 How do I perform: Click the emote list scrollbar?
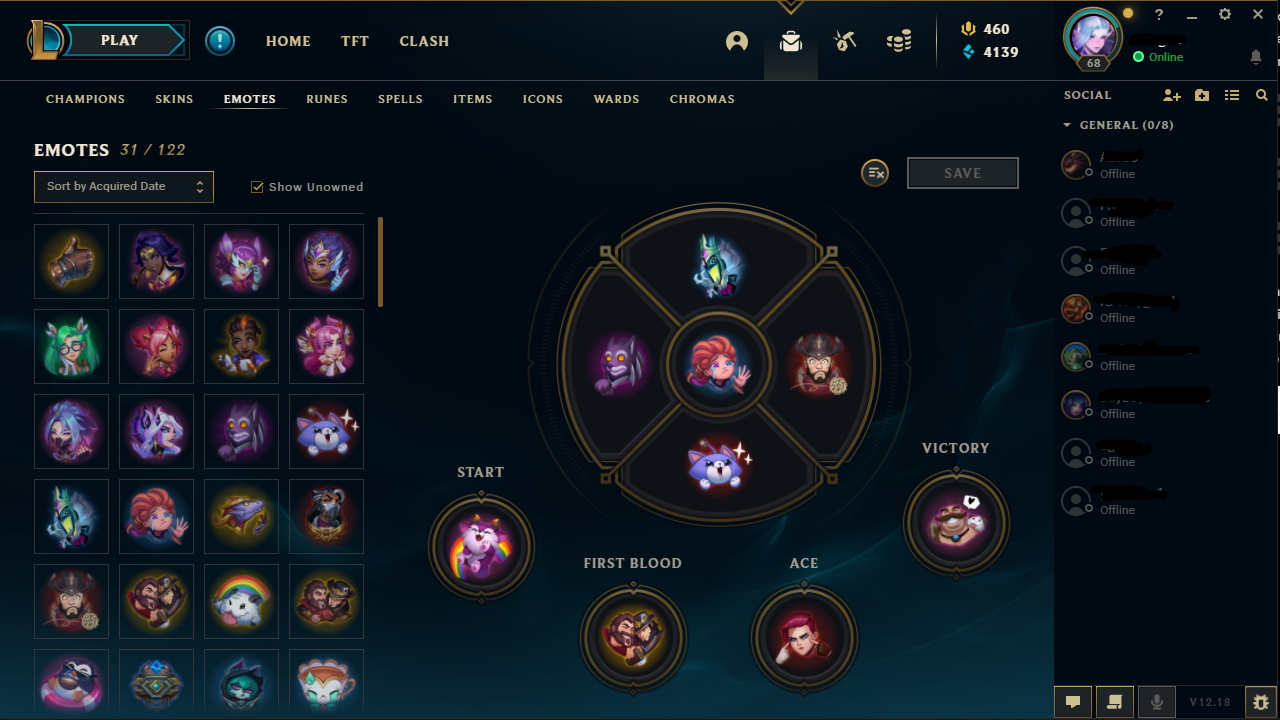[x=380, y=262]
